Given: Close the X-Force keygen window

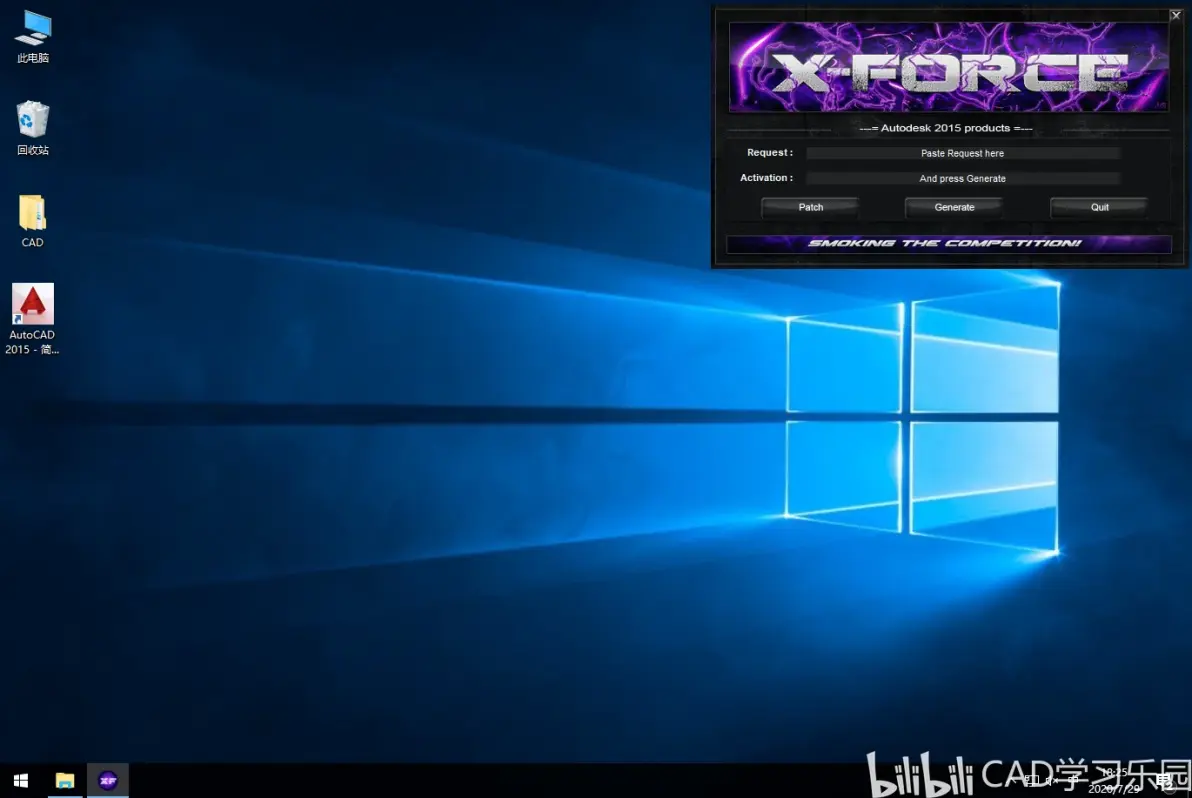Looking at the screenshot, I should pyautogui.click(x=1175, y=15).
